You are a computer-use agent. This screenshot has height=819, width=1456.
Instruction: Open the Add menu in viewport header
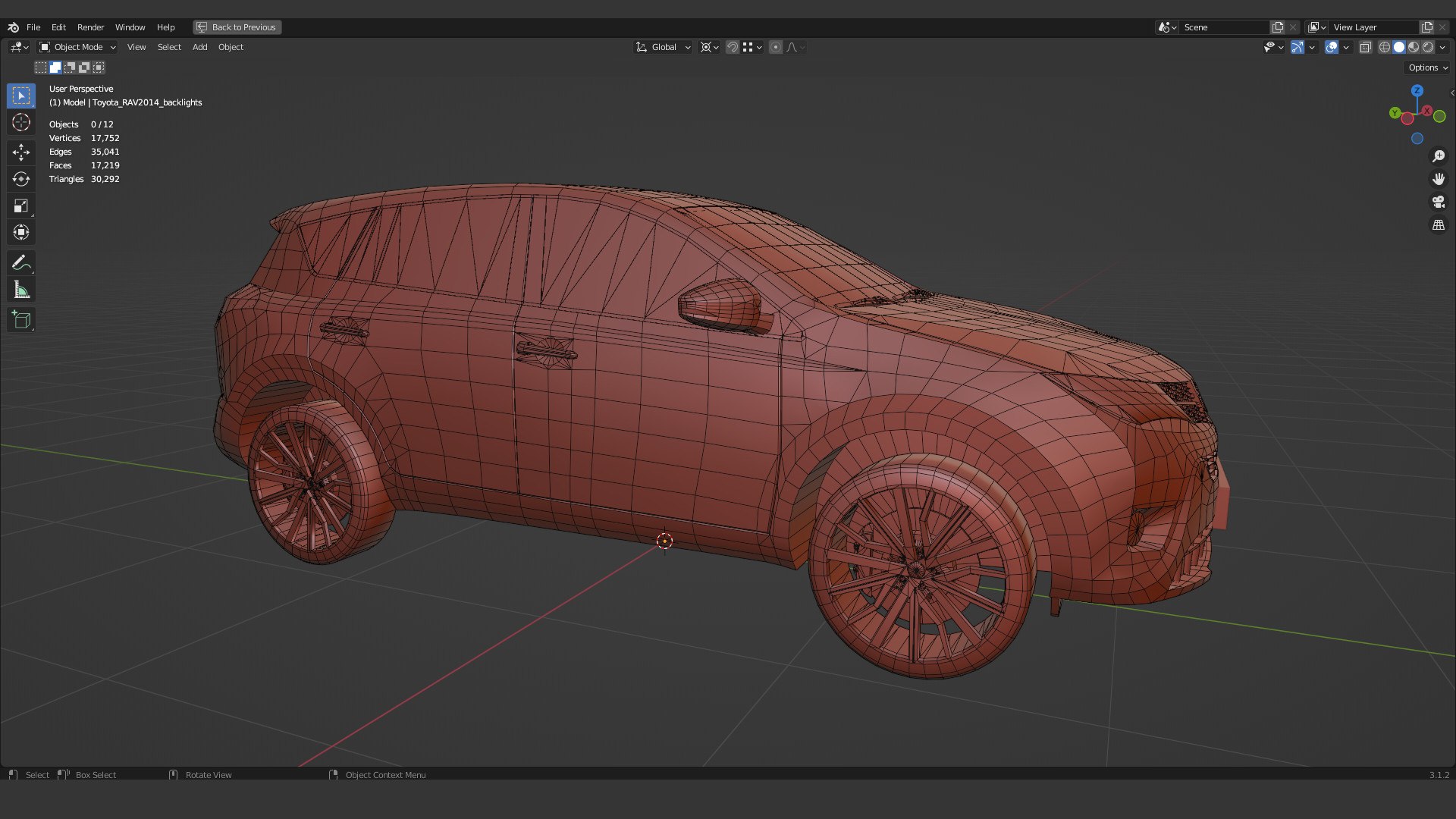(199, 47)
